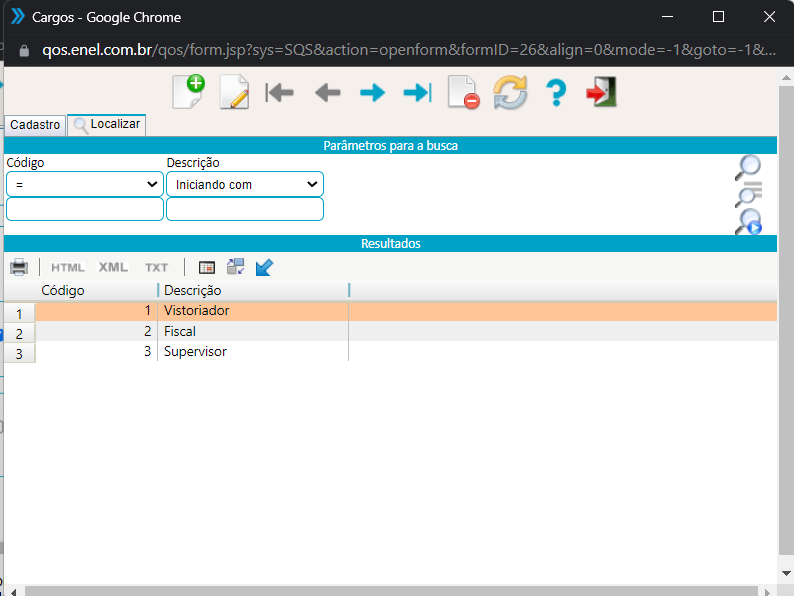Viewport: 794px width, 596px height.
Task: Switch to the Cadastro tab
Action: coord(35,125)
